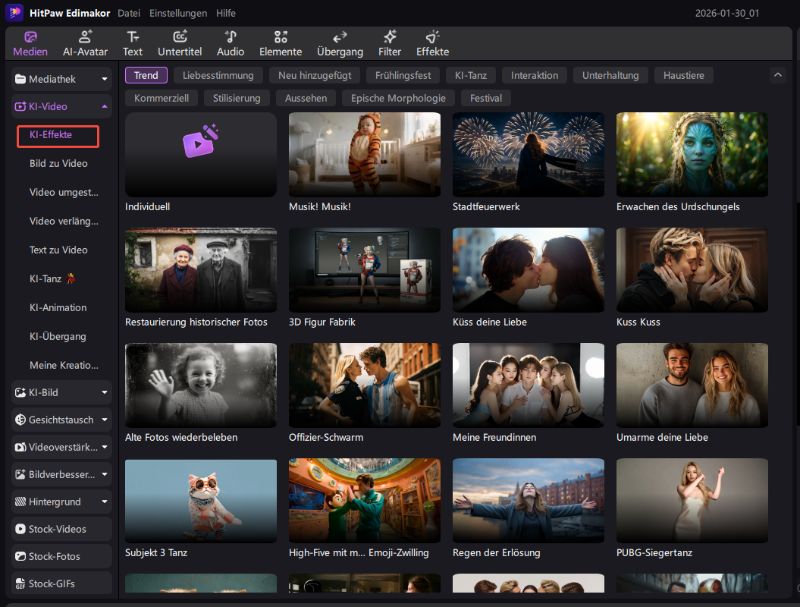
Task: Open the Effekte panel
Action: pos(432,43)
